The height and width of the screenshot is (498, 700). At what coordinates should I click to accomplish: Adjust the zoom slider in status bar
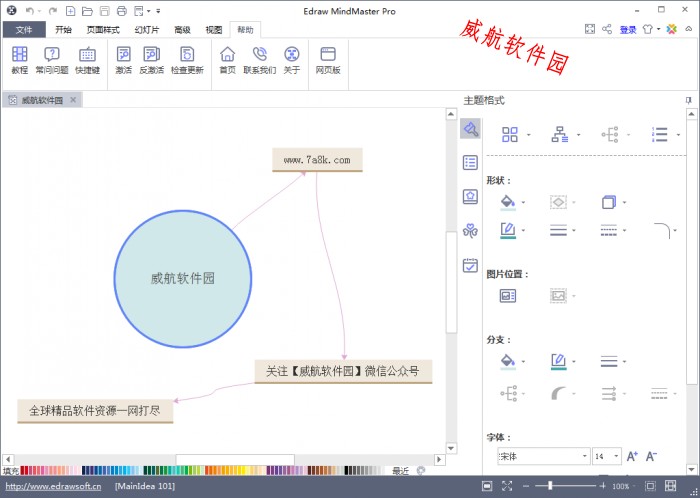(550, 486)
